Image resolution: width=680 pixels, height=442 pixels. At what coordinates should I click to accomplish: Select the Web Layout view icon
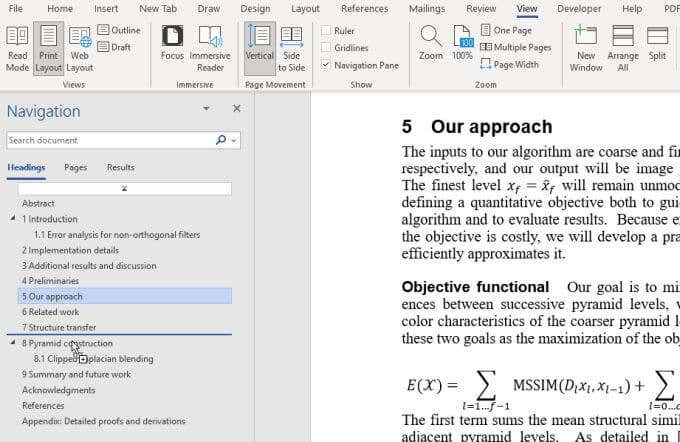tap(80, 36)
